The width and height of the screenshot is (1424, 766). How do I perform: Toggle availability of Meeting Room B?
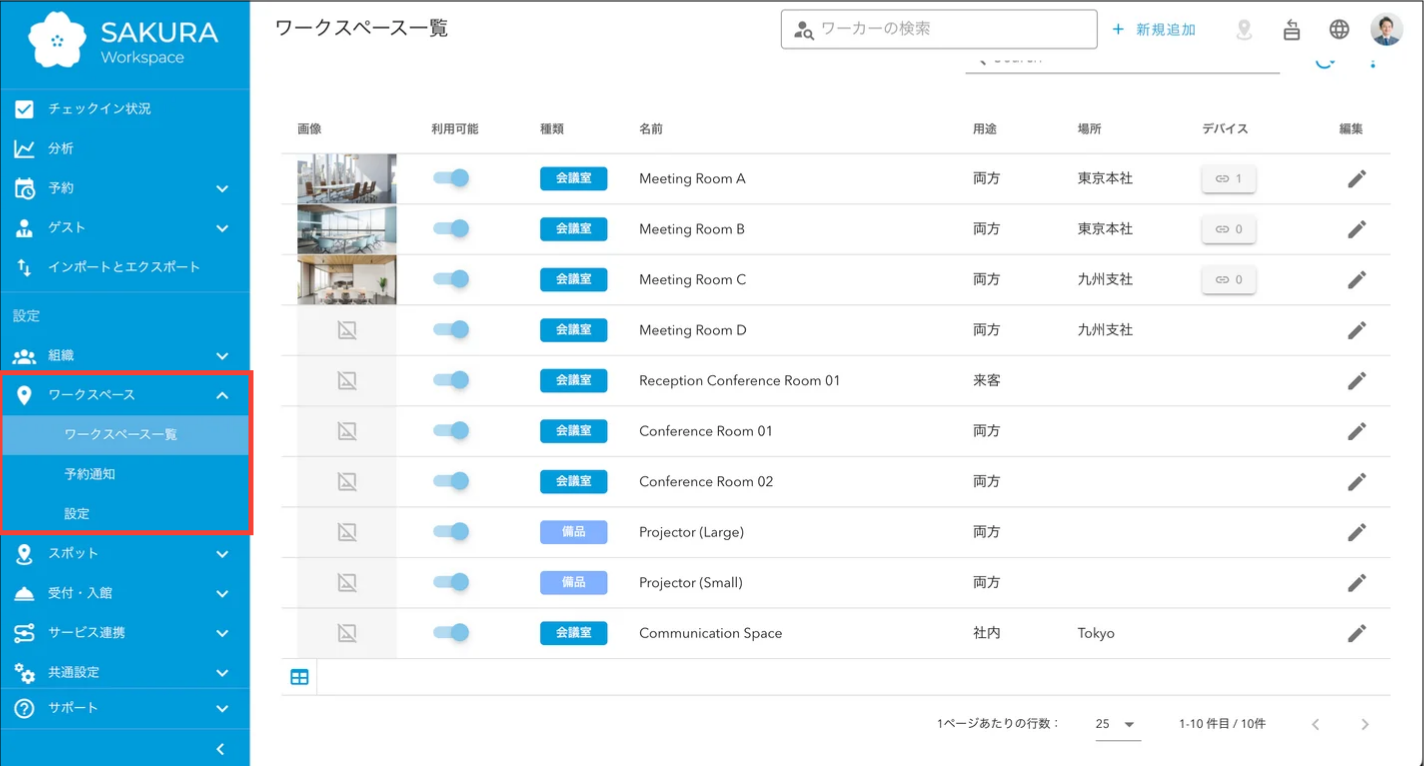click(x=451, y=229)
